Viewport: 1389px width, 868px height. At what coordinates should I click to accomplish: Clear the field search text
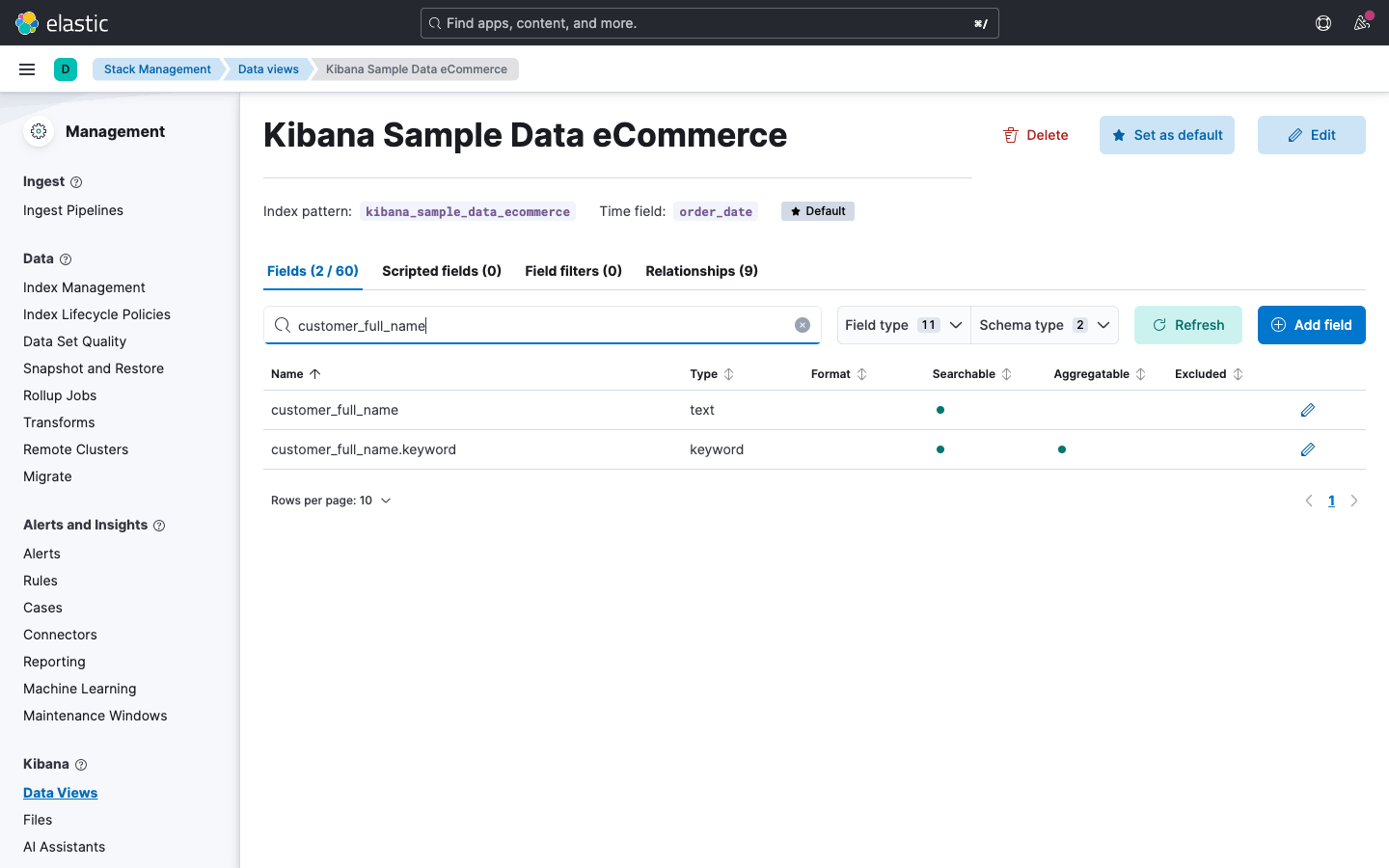802,325
